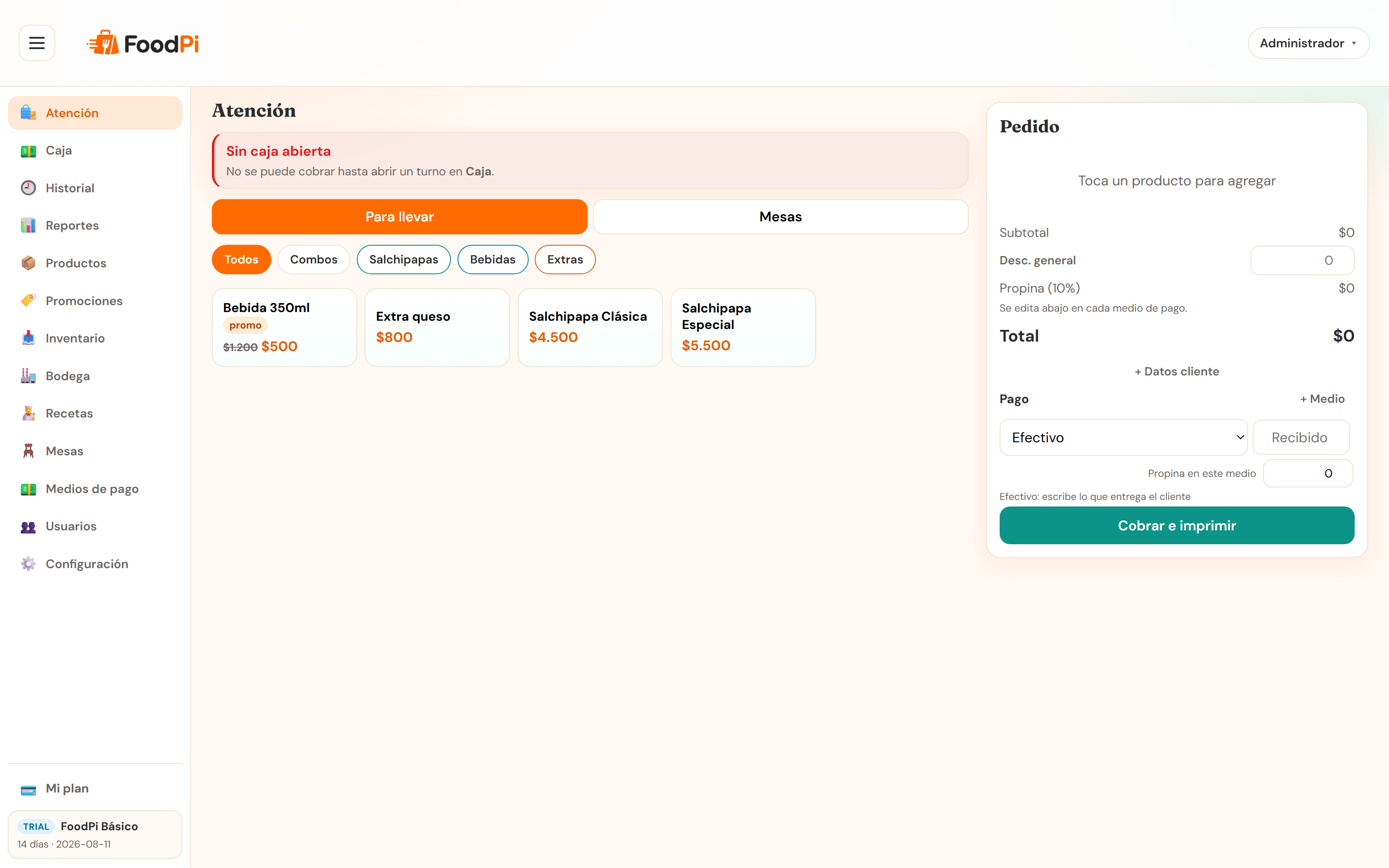Image resolution: width=1389 pixels, height=868 pixels.
Task: Click Cobrar e imprimir button
Action: pyautogui.click(x=1177, y=525)
